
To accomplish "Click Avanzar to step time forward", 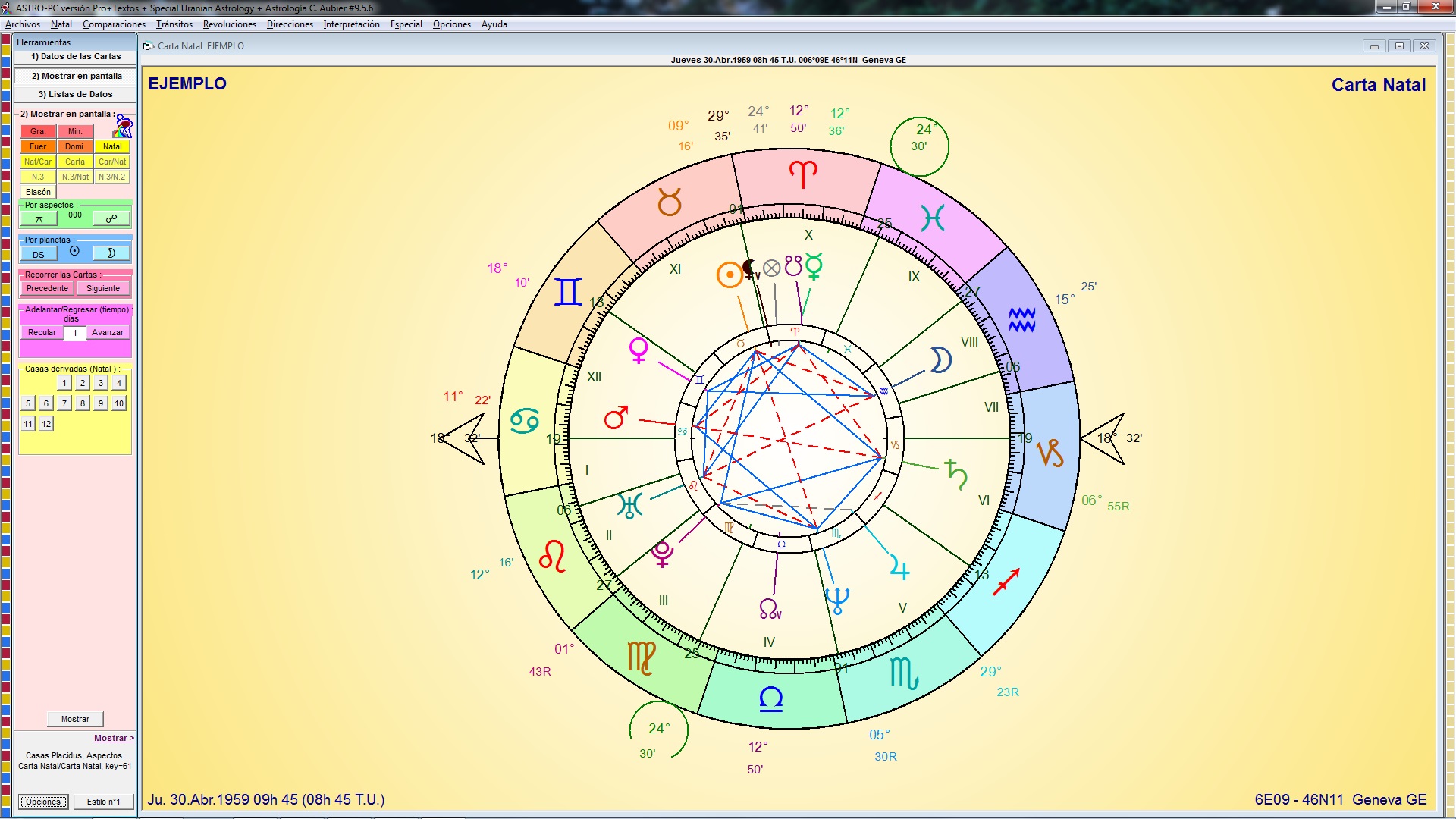I will (x=108, y=332).
